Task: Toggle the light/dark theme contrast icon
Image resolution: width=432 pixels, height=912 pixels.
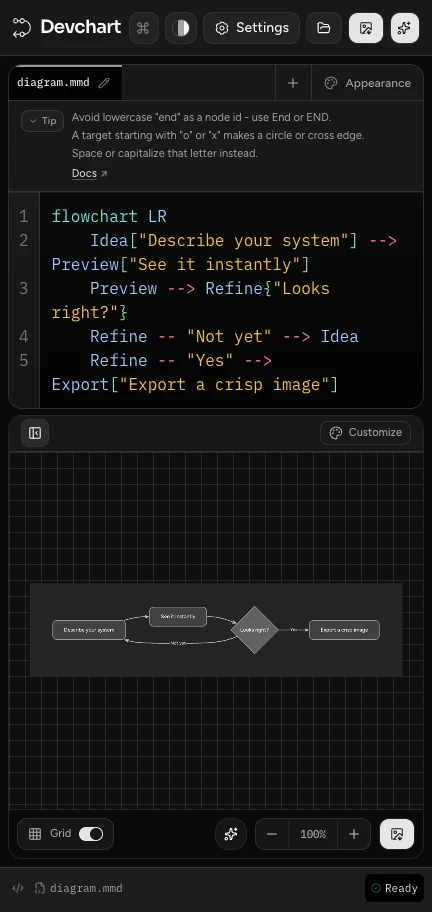Action: tap(181, 28)
